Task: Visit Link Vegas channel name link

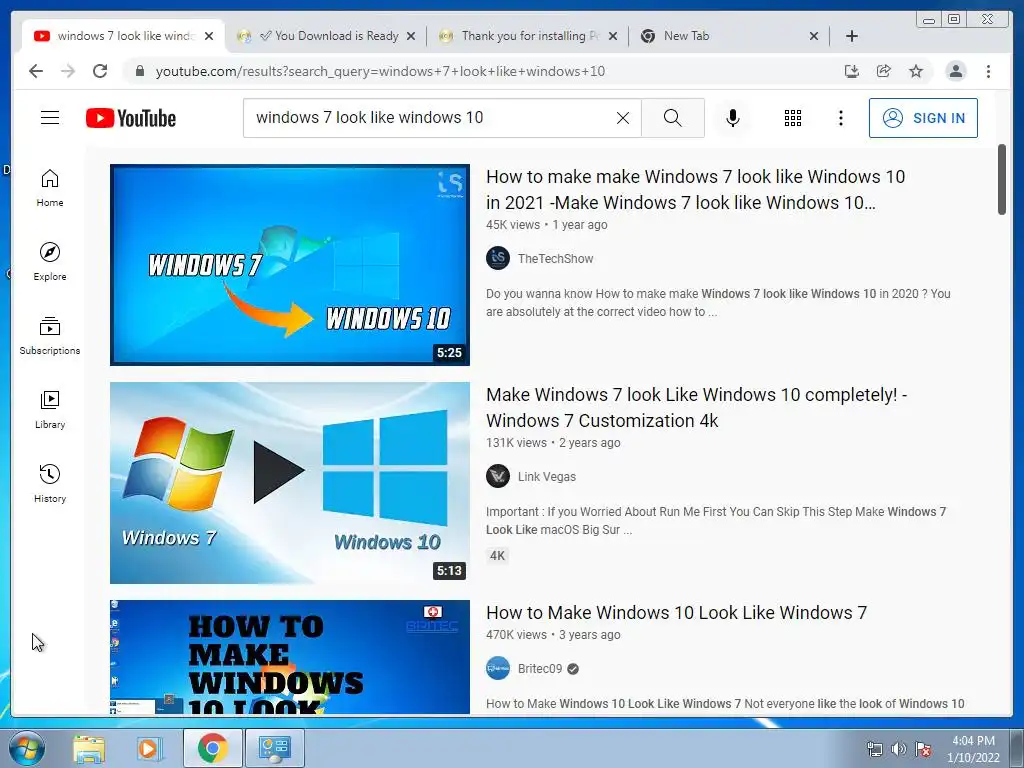Action: [x=547, y=476]
